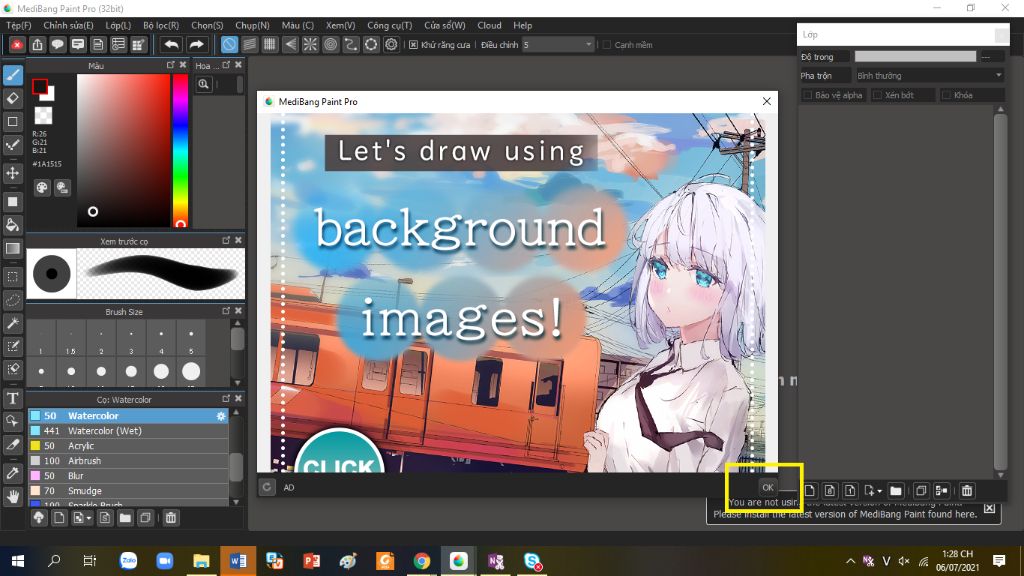
Task: Toggle Bảo vệ alpha checkbox
Action: (x=808, y=95)
